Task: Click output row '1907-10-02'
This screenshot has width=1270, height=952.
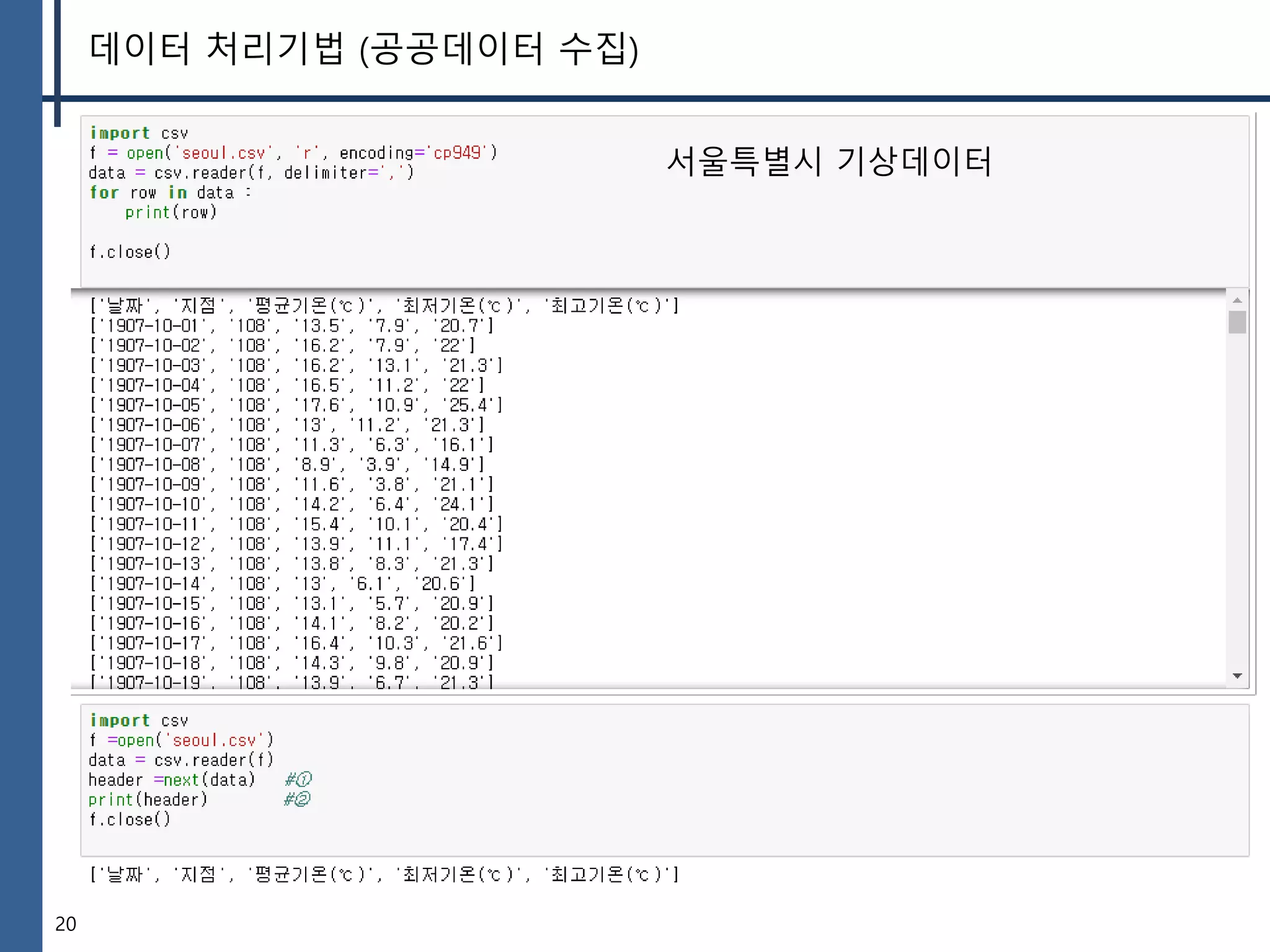Action: (x=282, y=345)
